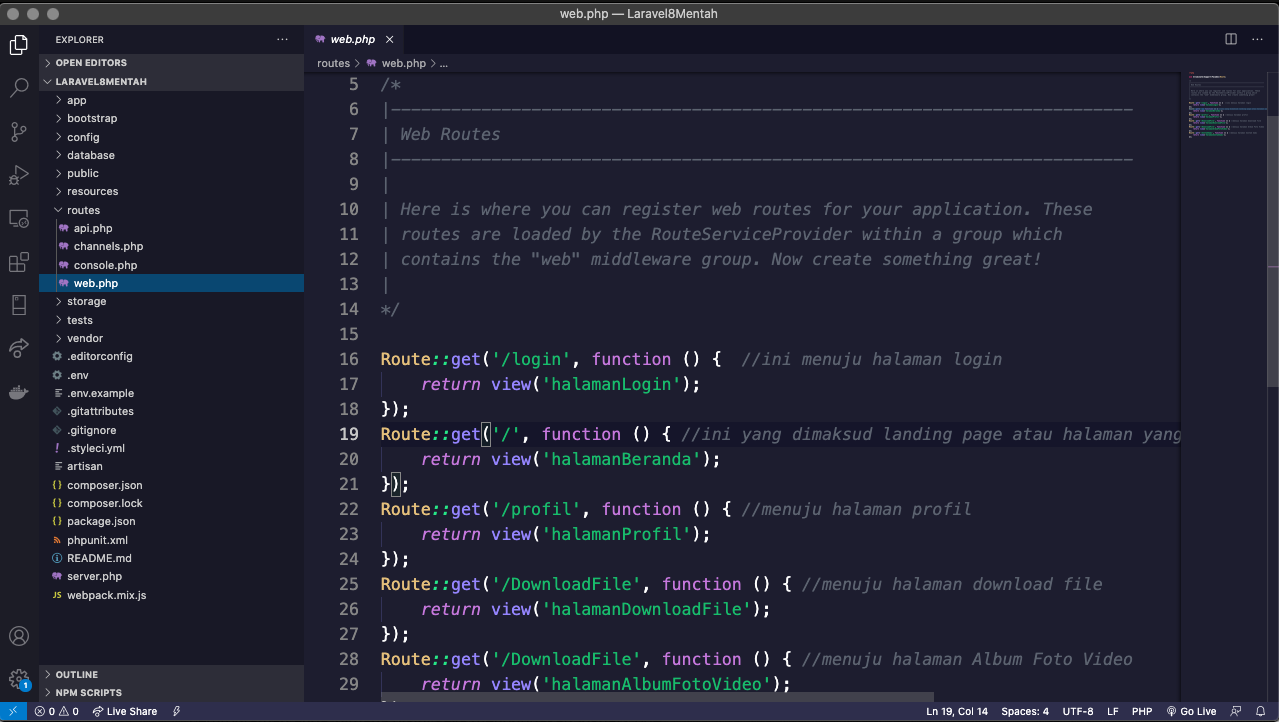Open the Extensions view icon
1279x722 pixels.
tap(19, 262)
